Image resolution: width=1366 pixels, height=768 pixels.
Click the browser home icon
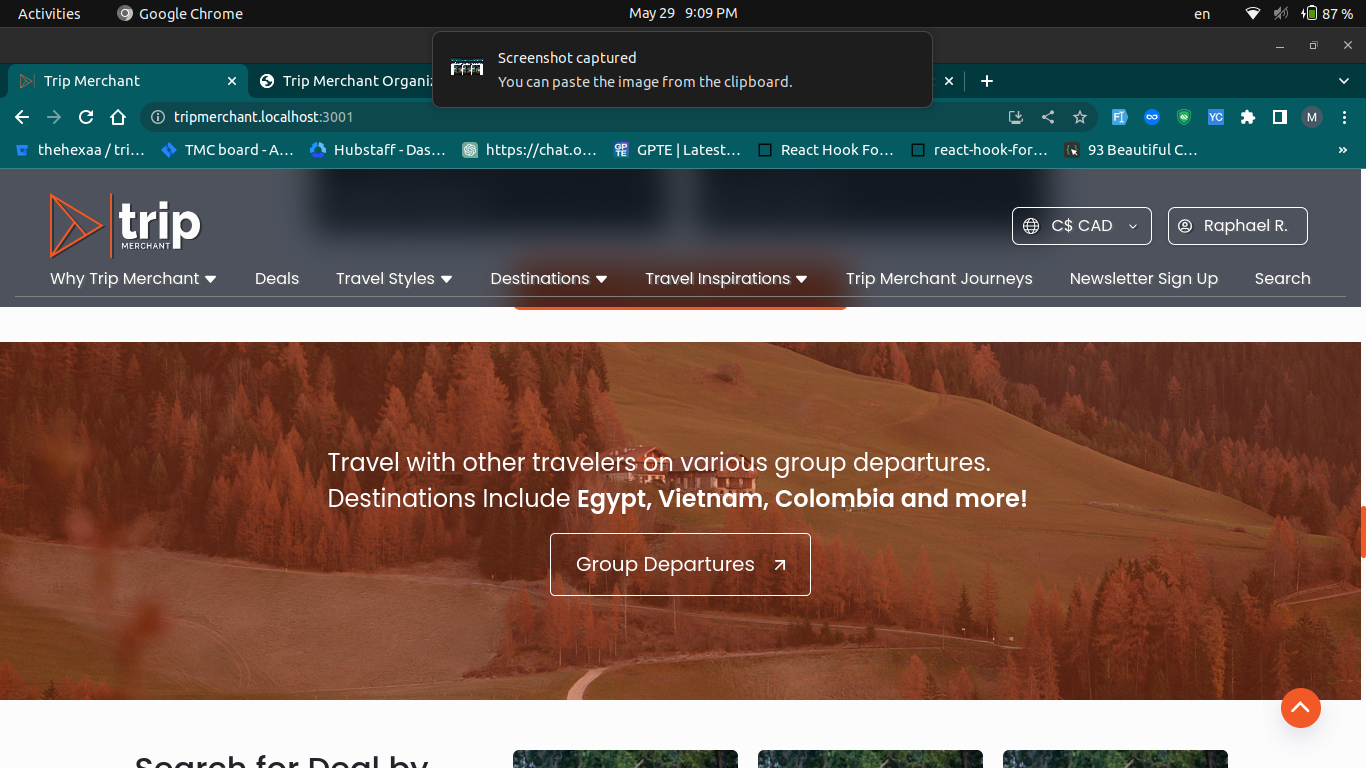point(118,117)
